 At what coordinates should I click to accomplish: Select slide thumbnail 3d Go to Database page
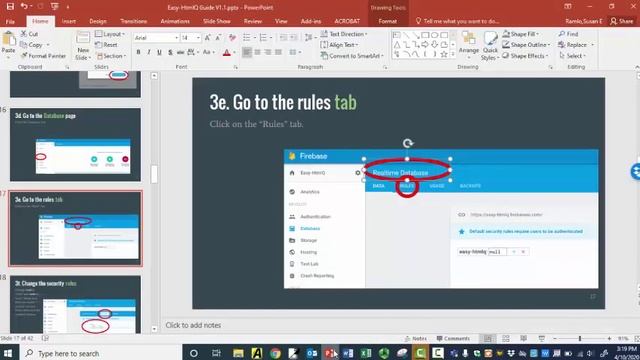point(76,144)
